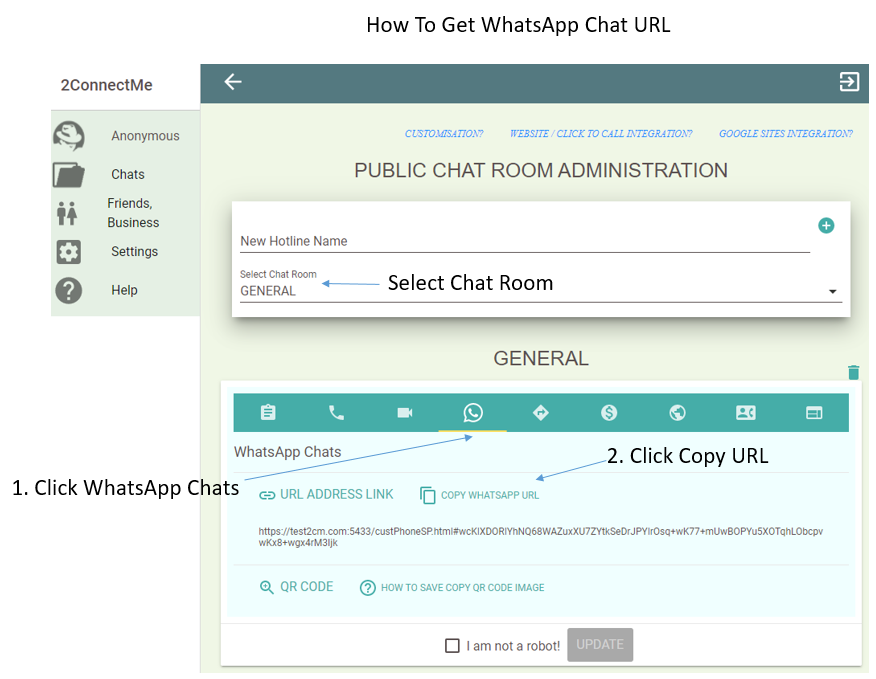Click the logout icon in the header

pyautogui.click(x=849, y=82)
